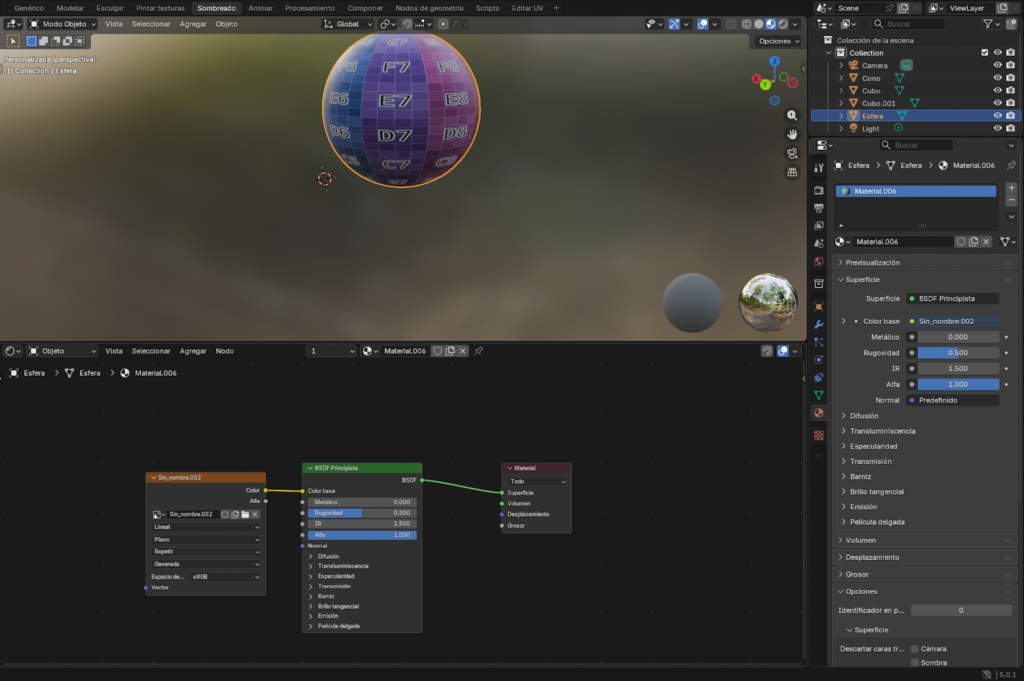Adjust the Rugosidad slider in properties
The height and width of the screenshot is (681, 1024).
pyautogui.click(x=958, y=353)
